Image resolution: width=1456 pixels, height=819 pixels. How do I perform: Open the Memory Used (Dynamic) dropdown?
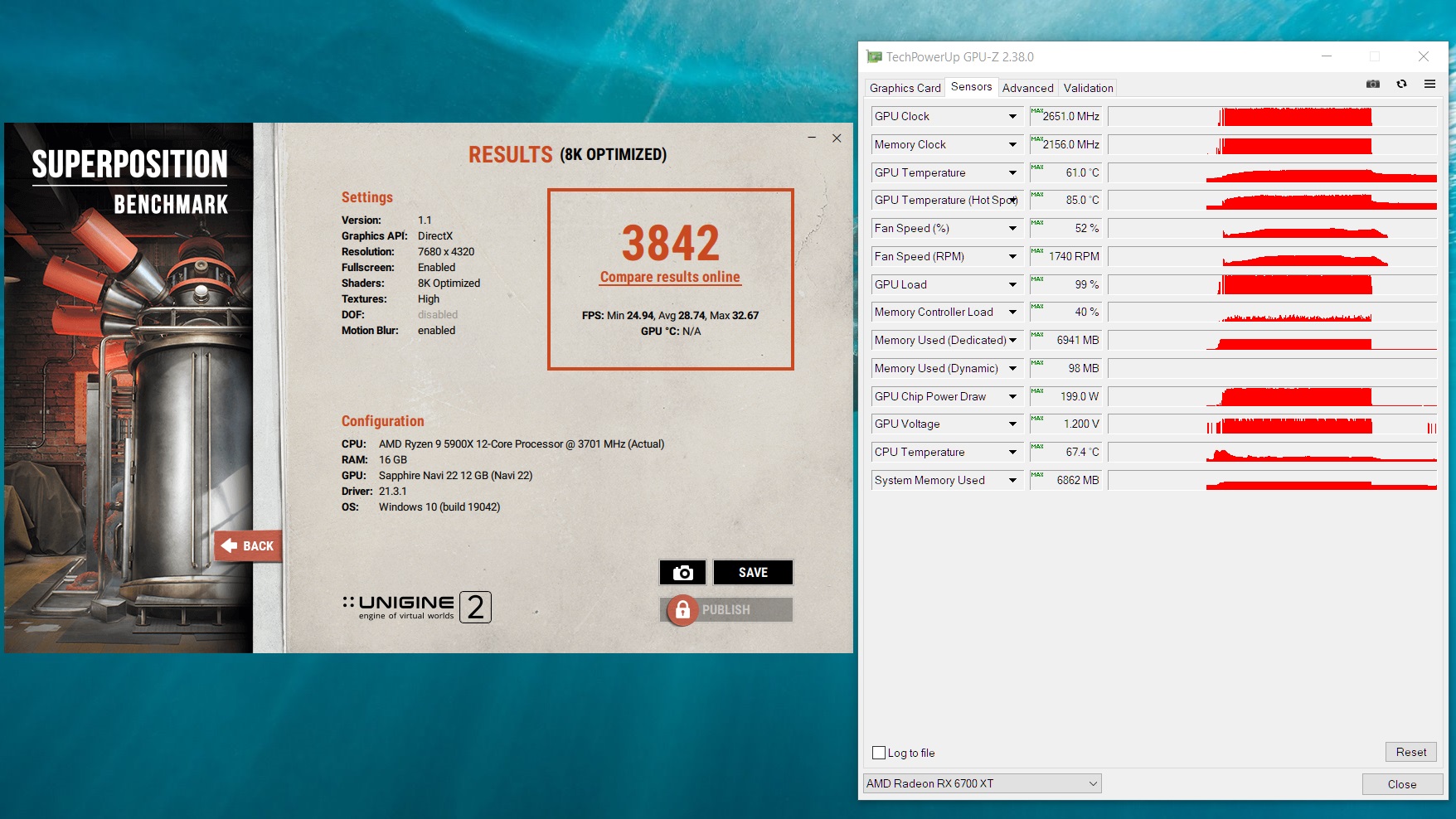click(1012, 368)
